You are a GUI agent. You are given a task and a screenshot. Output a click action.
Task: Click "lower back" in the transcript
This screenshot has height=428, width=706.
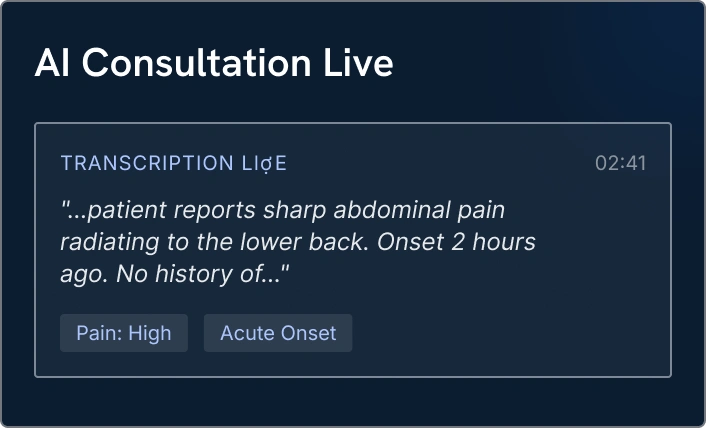coord(301,242)
